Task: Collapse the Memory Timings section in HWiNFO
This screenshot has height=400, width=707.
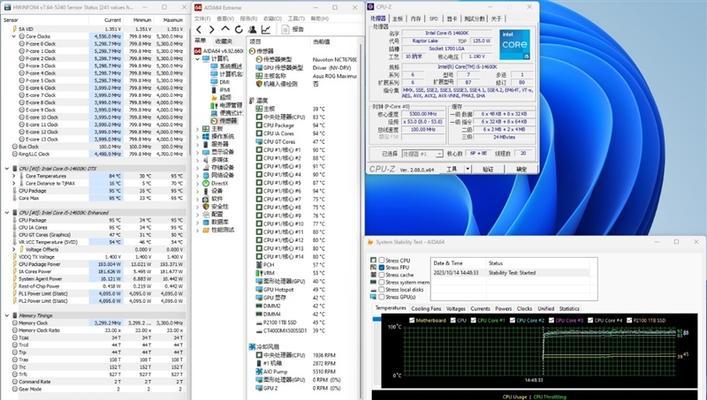Action: (7, 316)
